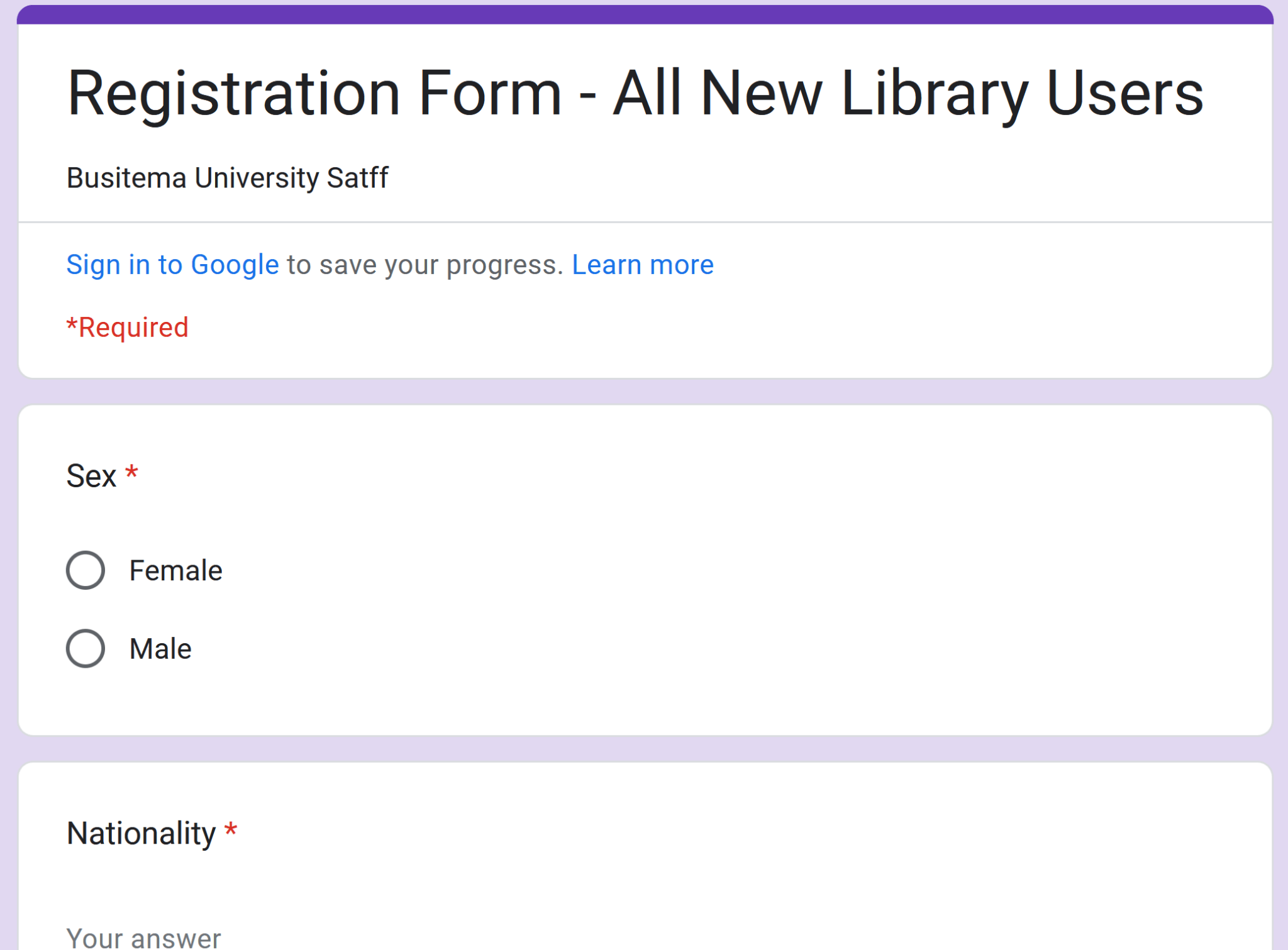This screenshot has width=1288, height=950.
Task: Click the lavender gap above the Nationality card
Action: (x=644, y=749)
